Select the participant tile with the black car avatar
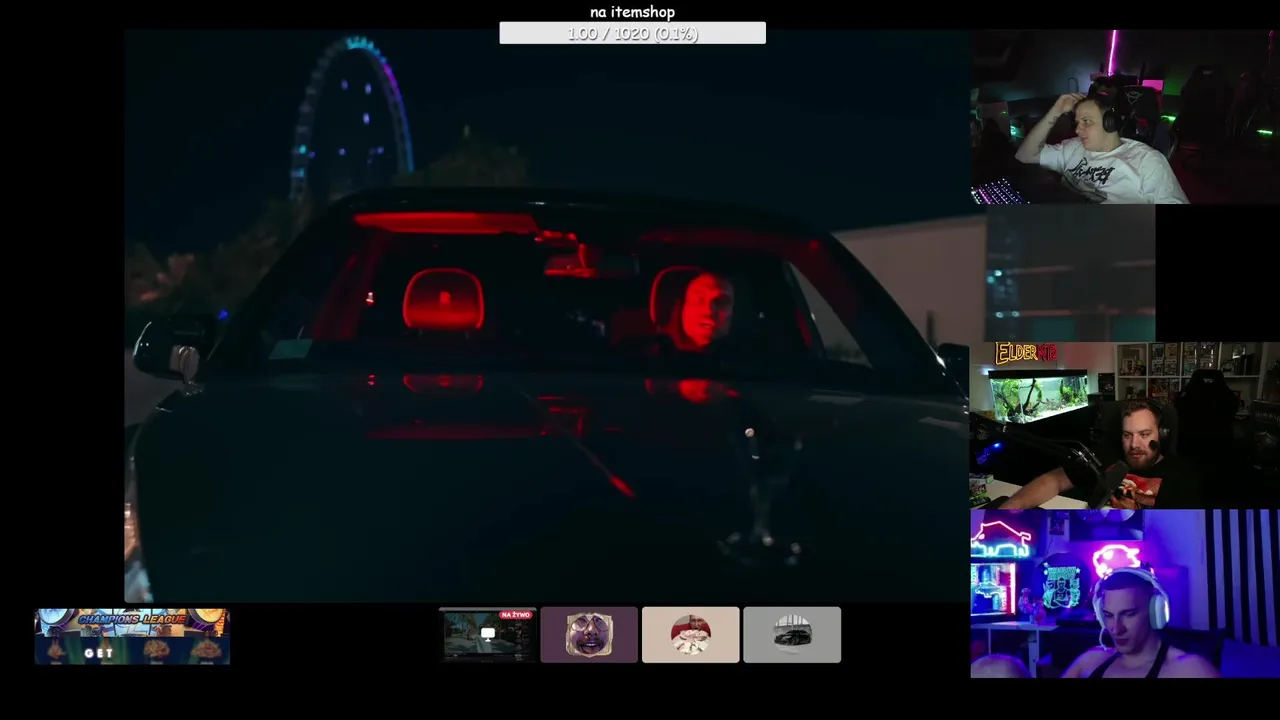Viewport: 1280px width, 720px height. pyautogui.click(x=792, y=635)
